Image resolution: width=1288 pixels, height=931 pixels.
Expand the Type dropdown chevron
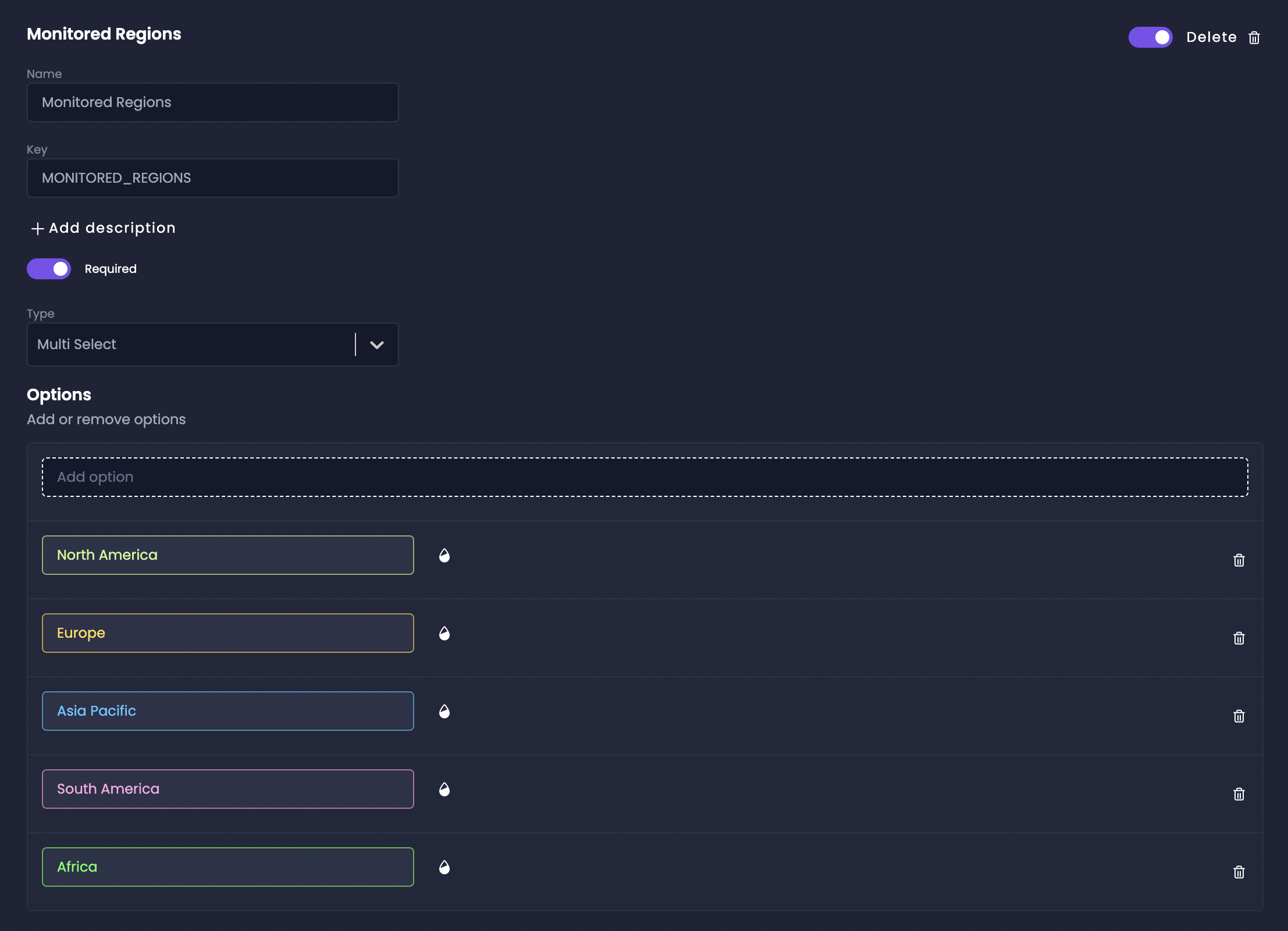pos(377,344)
